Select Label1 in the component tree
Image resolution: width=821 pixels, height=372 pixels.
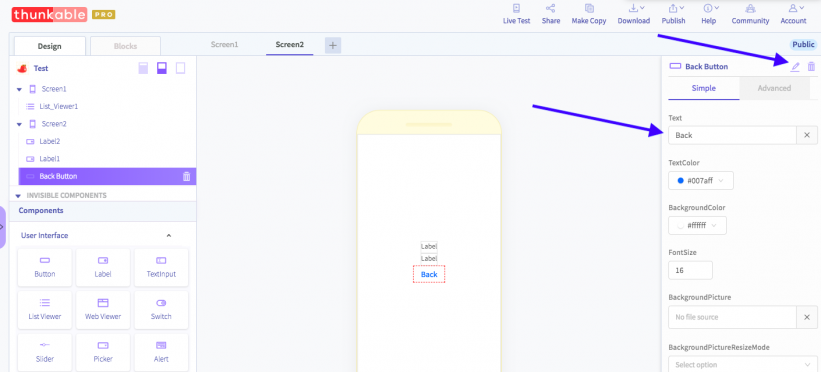pos(50,159)
